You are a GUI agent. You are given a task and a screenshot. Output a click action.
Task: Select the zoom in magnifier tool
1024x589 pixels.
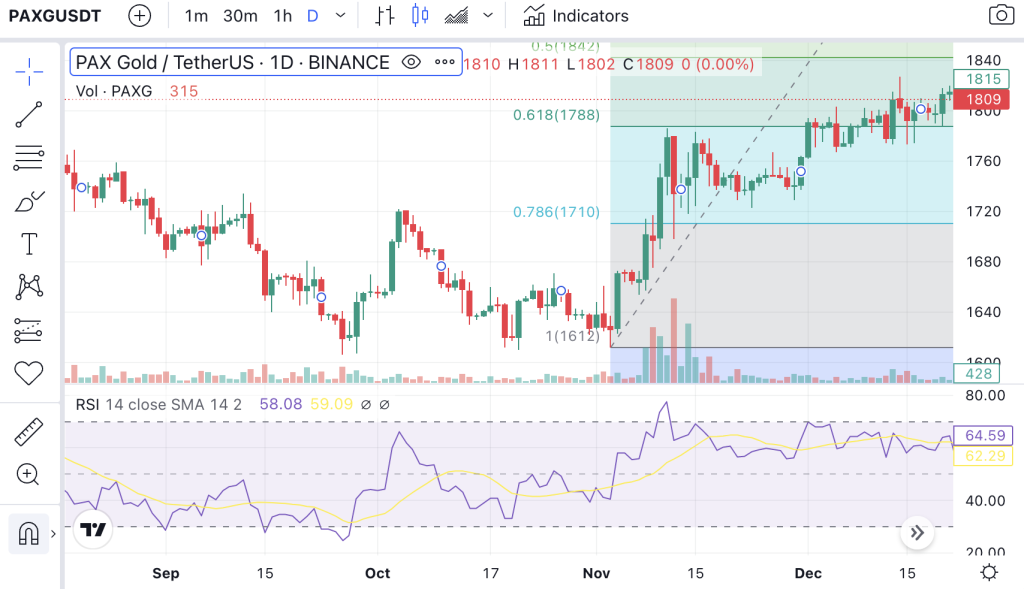pyautogui.click(x=28, y=475)
